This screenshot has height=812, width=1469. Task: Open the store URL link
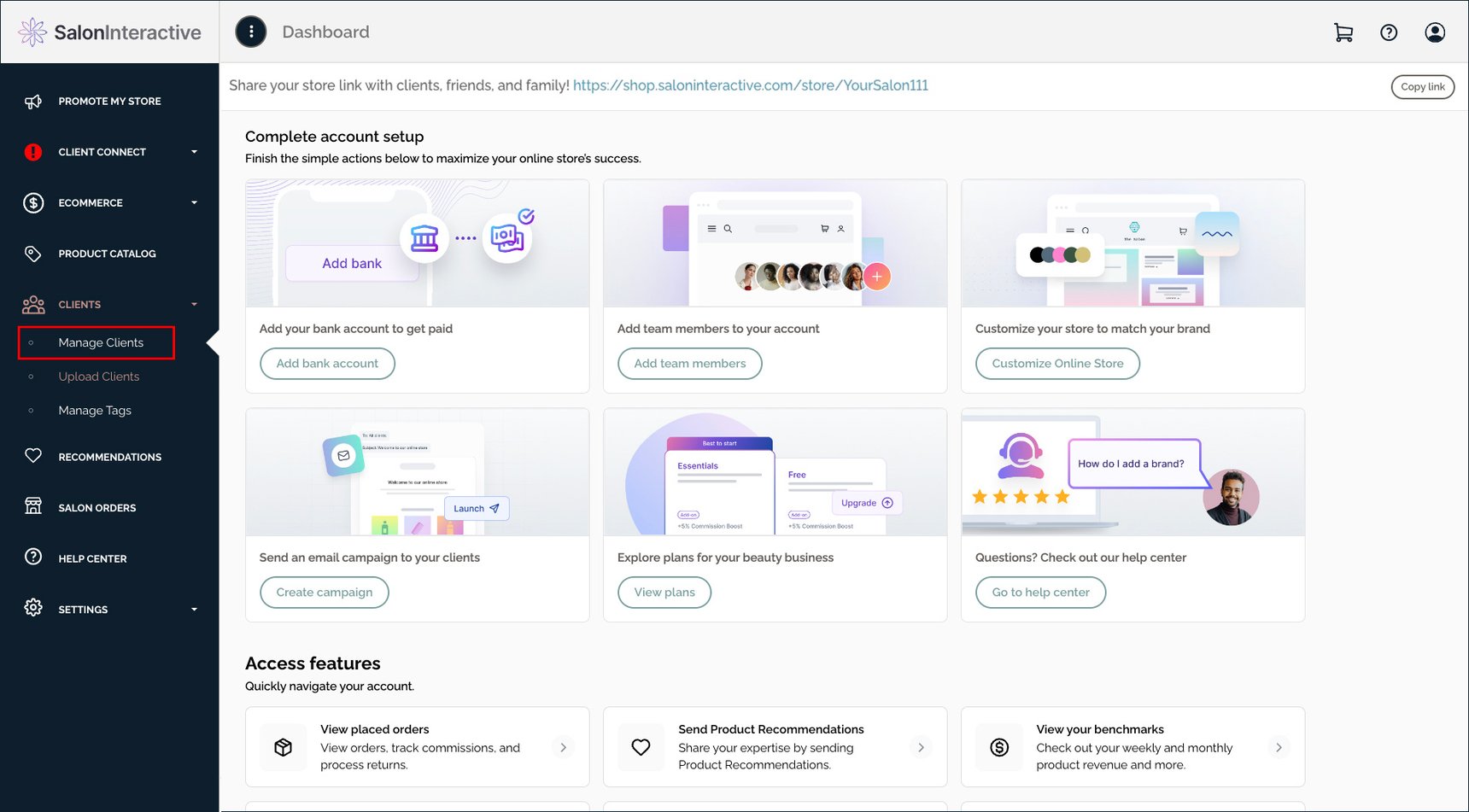750,85
